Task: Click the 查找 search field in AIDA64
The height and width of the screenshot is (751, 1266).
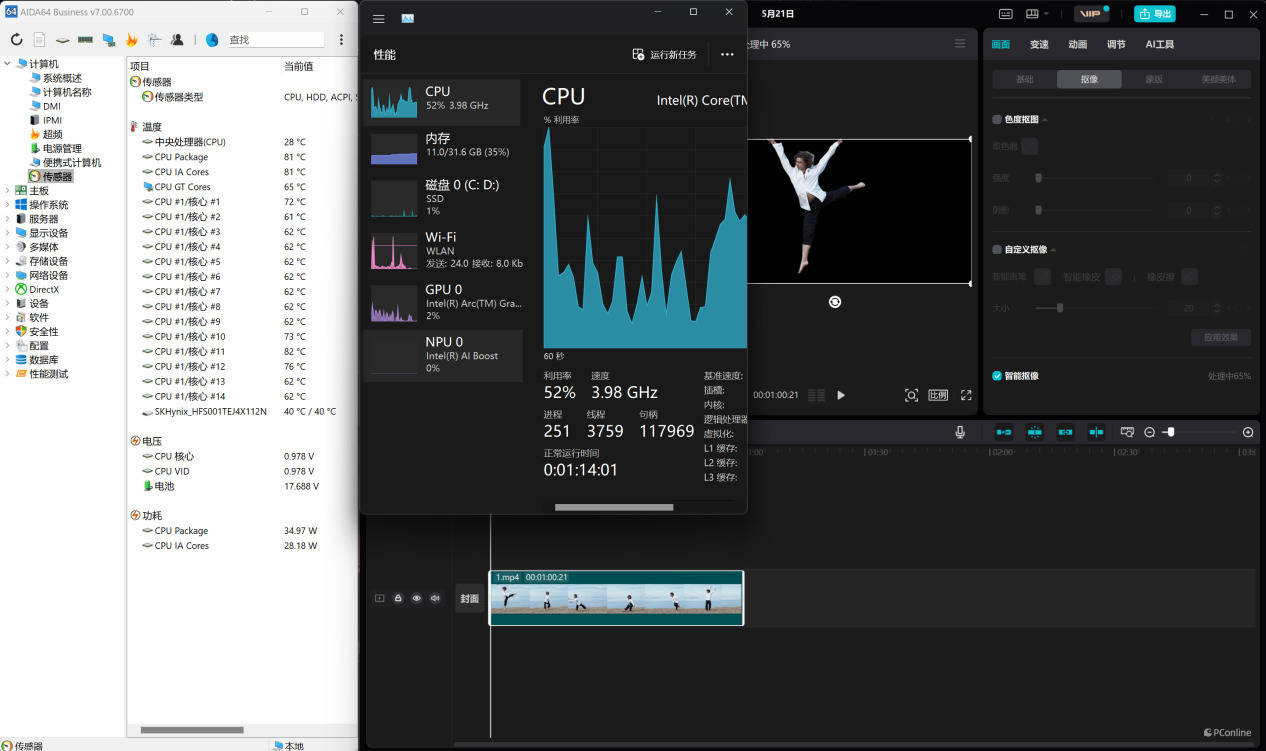Action: point(275,40)
